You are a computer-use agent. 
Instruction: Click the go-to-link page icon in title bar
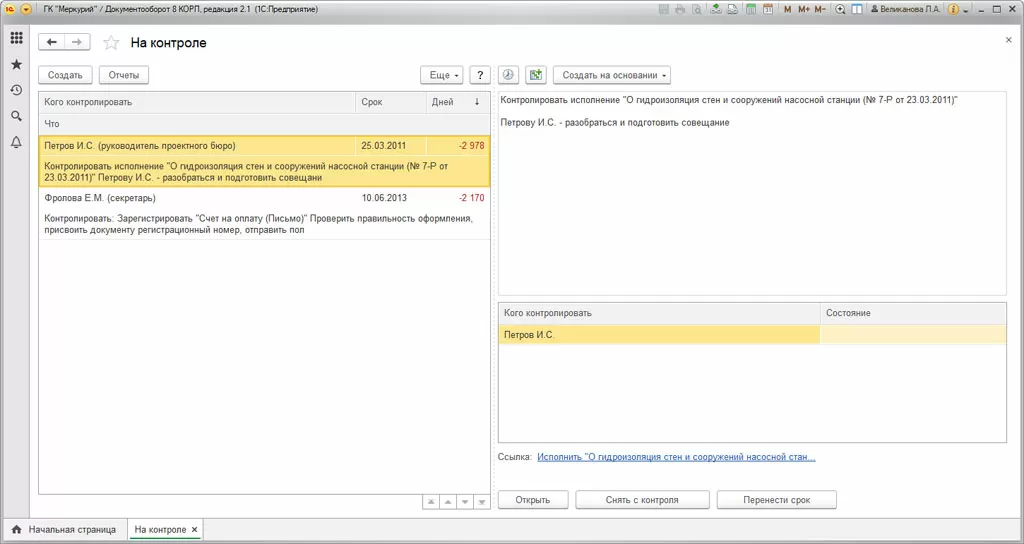[x=733, y=10]
